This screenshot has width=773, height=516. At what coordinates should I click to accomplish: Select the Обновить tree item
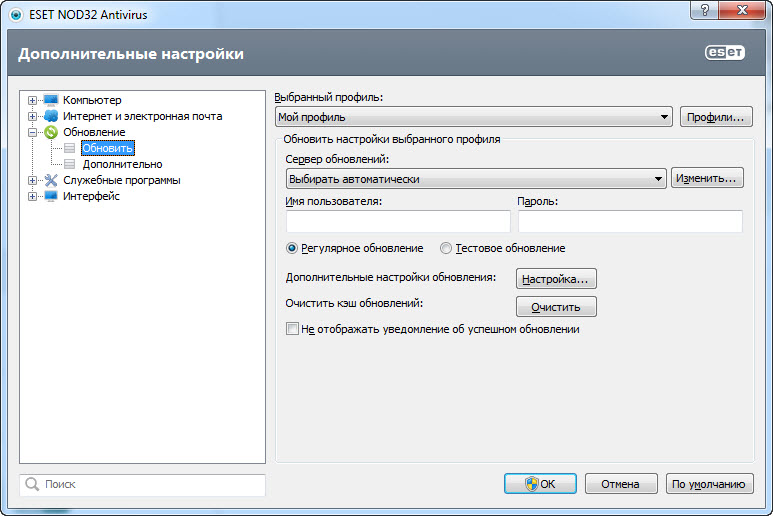point(107,148)
